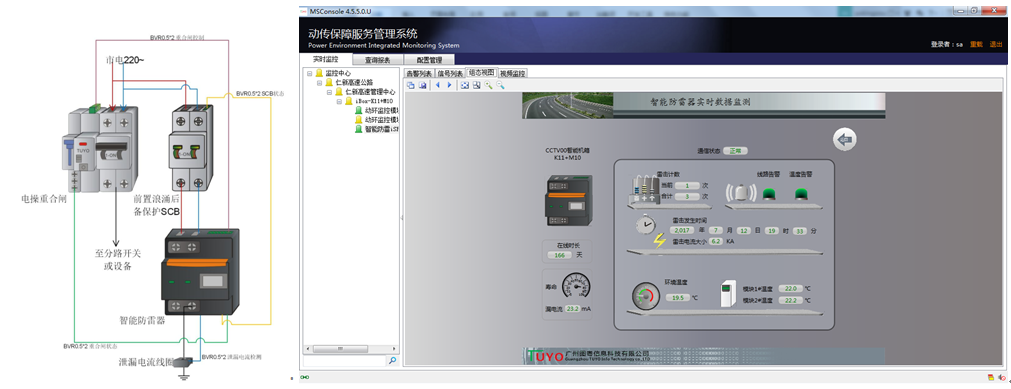Switch to the 告警列表 tab
This screenshot has width=1011, height=389.
(x=418, y=73)
